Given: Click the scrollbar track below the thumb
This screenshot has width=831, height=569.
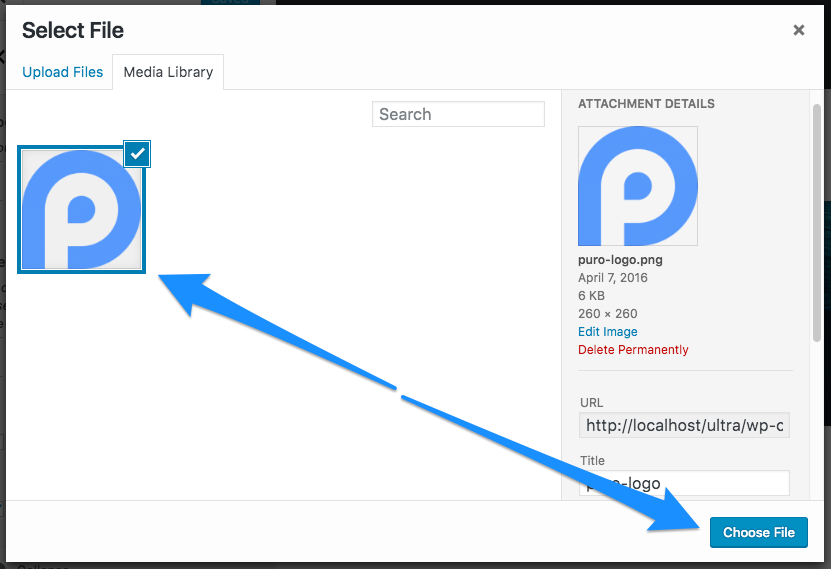Looking at the screenshot, I should 817,420.
